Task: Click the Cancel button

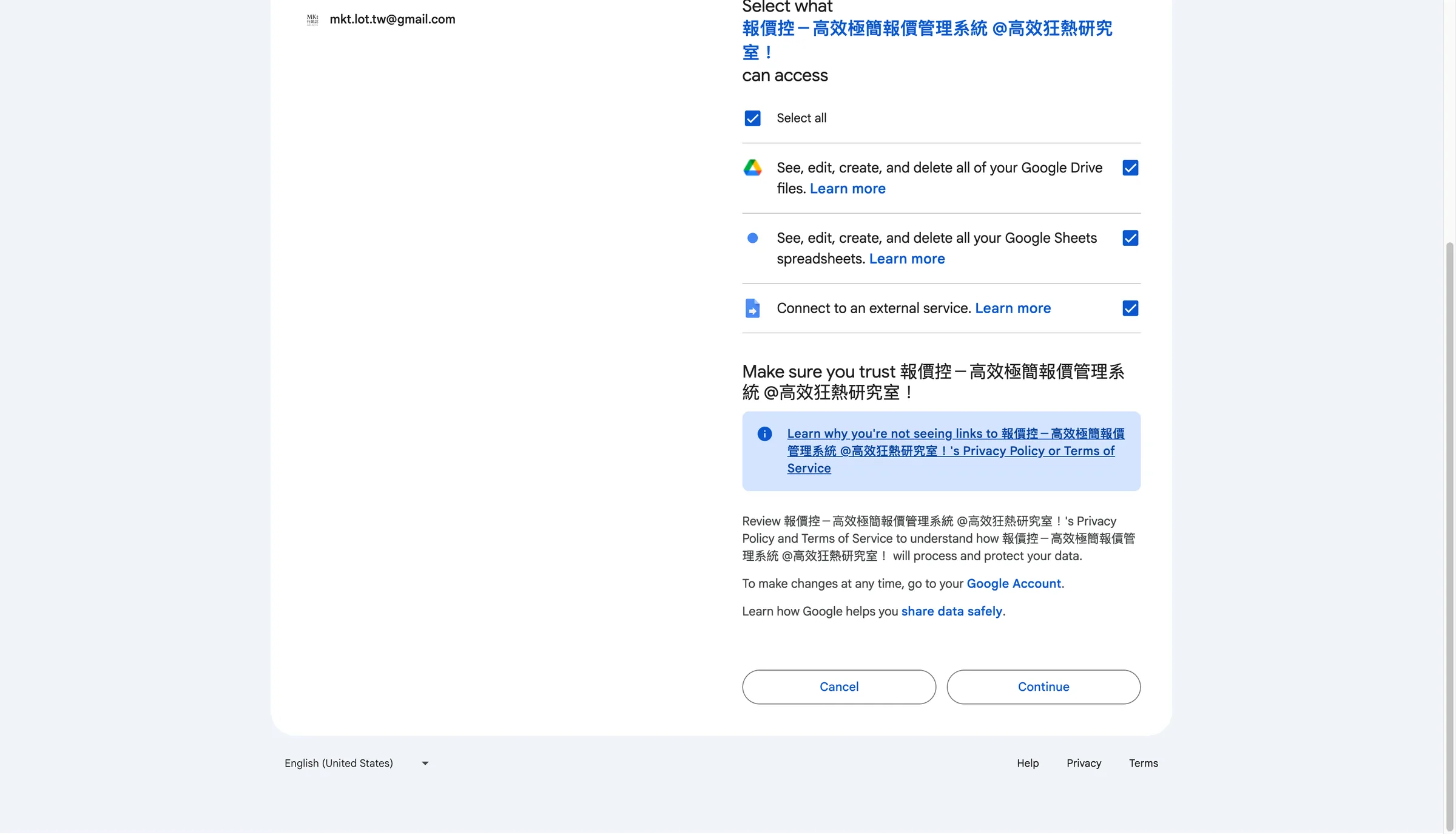Action: (839, 687)
